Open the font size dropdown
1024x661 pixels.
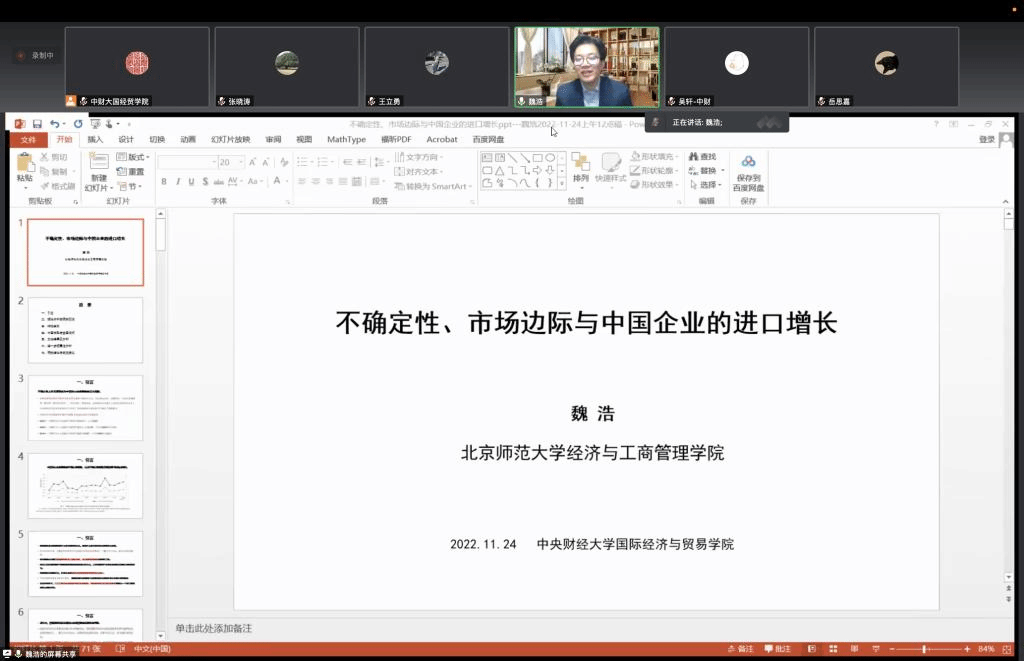pyautogui.click(x=240, y=162)
